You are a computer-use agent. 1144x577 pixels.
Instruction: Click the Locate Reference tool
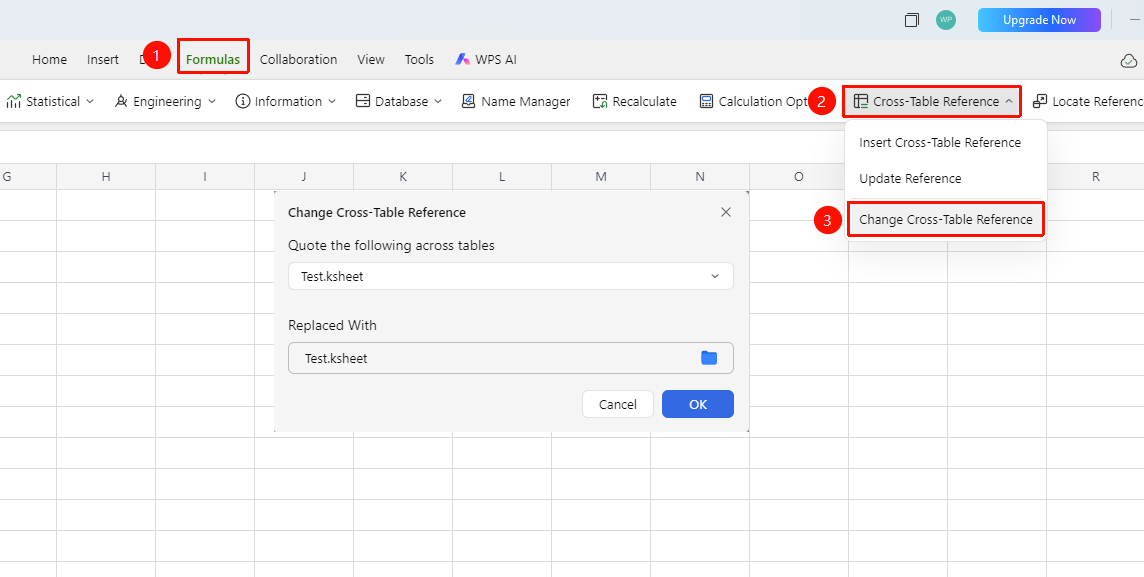click(1088, 101)
